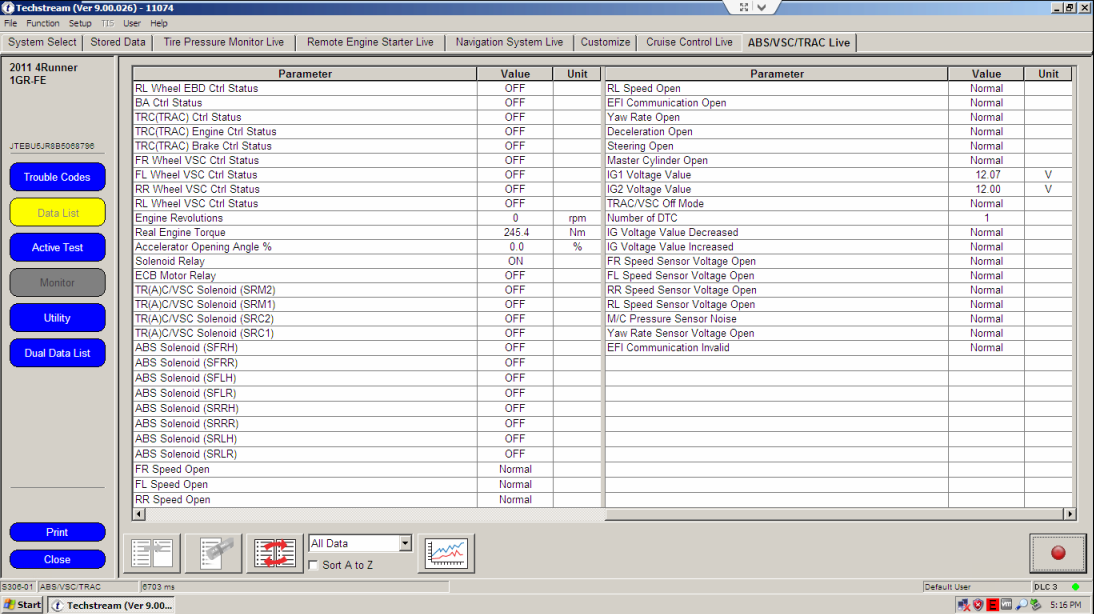This screenshot has width=1094, height=614.
Task: Click Techstream taskbar button
Action: pos(112,605)
